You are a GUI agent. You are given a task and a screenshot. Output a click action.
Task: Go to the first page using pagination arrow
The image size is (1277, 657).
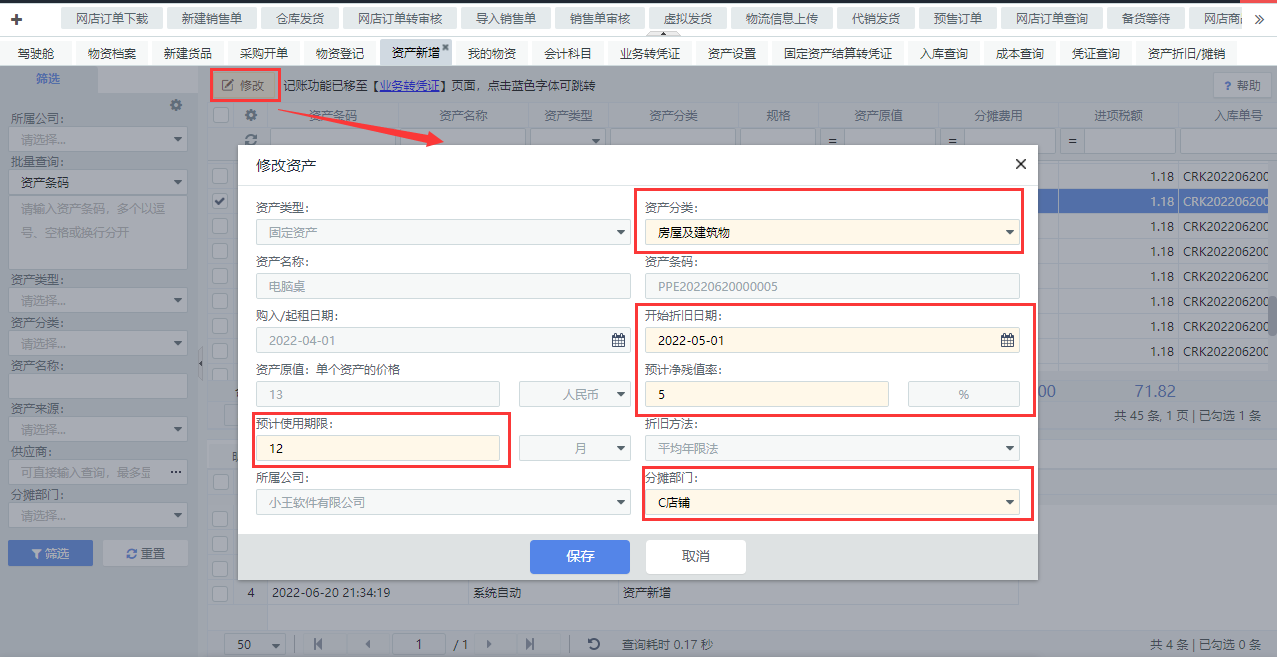click(x=318, y=645)
